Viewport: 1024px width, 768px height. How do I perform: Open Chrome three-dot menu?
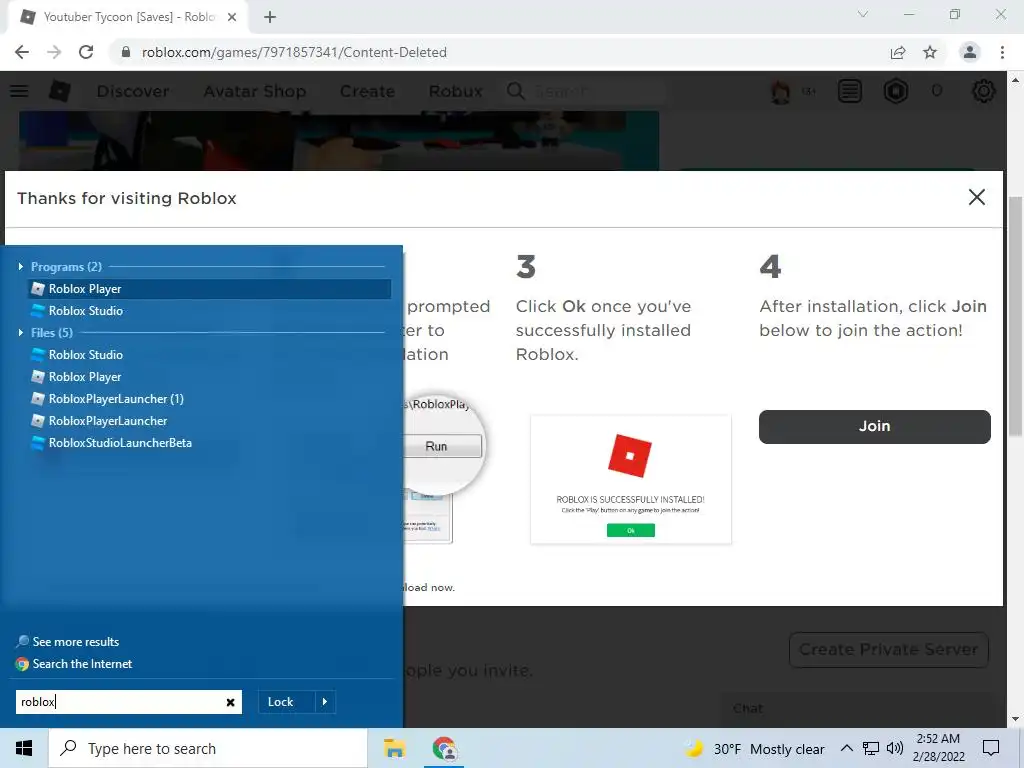[1002, 52]
